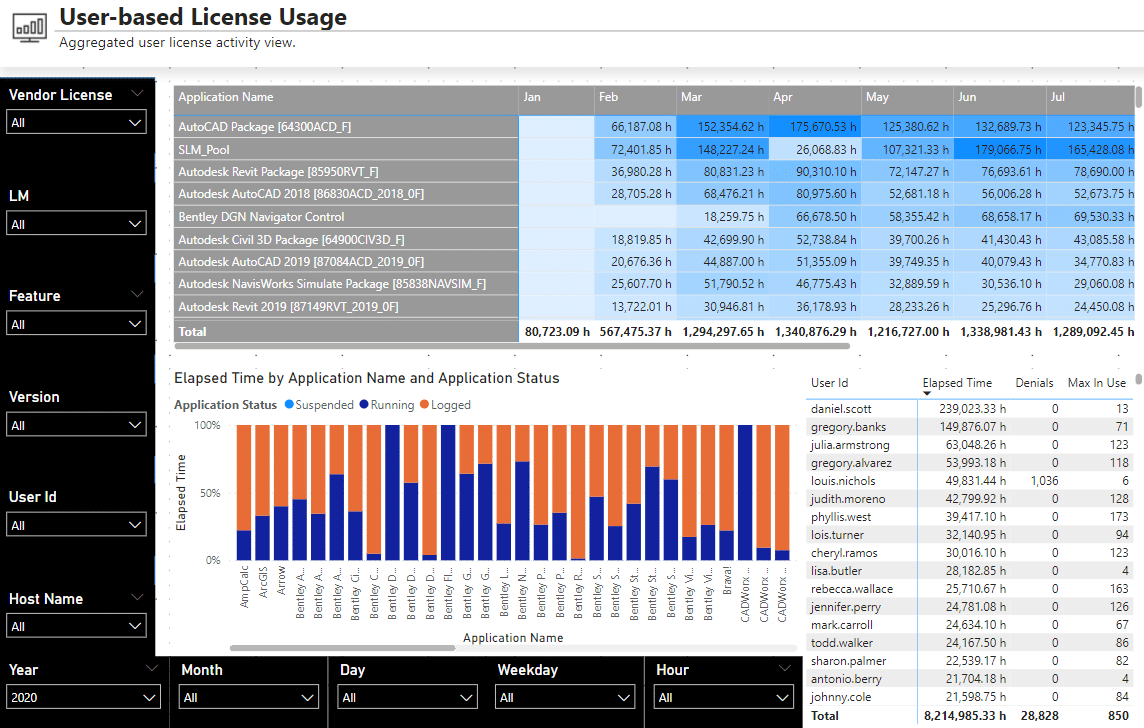The height and width of the screenshot is (728, 1144).
Task: Select the Logged legend entry
Action: pos(445,405)
